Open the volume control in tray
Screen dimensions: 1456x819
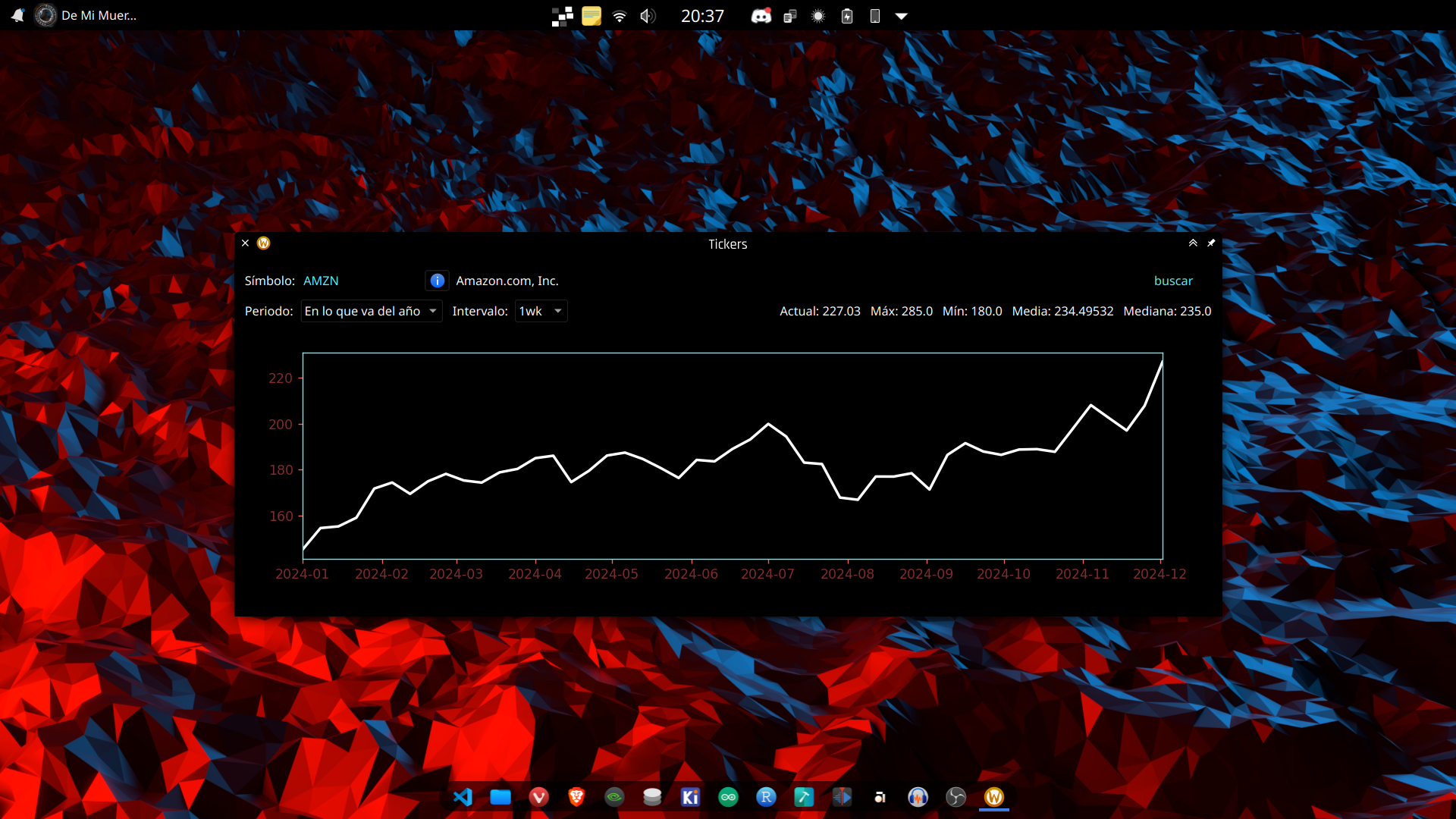tap(647, 16)
